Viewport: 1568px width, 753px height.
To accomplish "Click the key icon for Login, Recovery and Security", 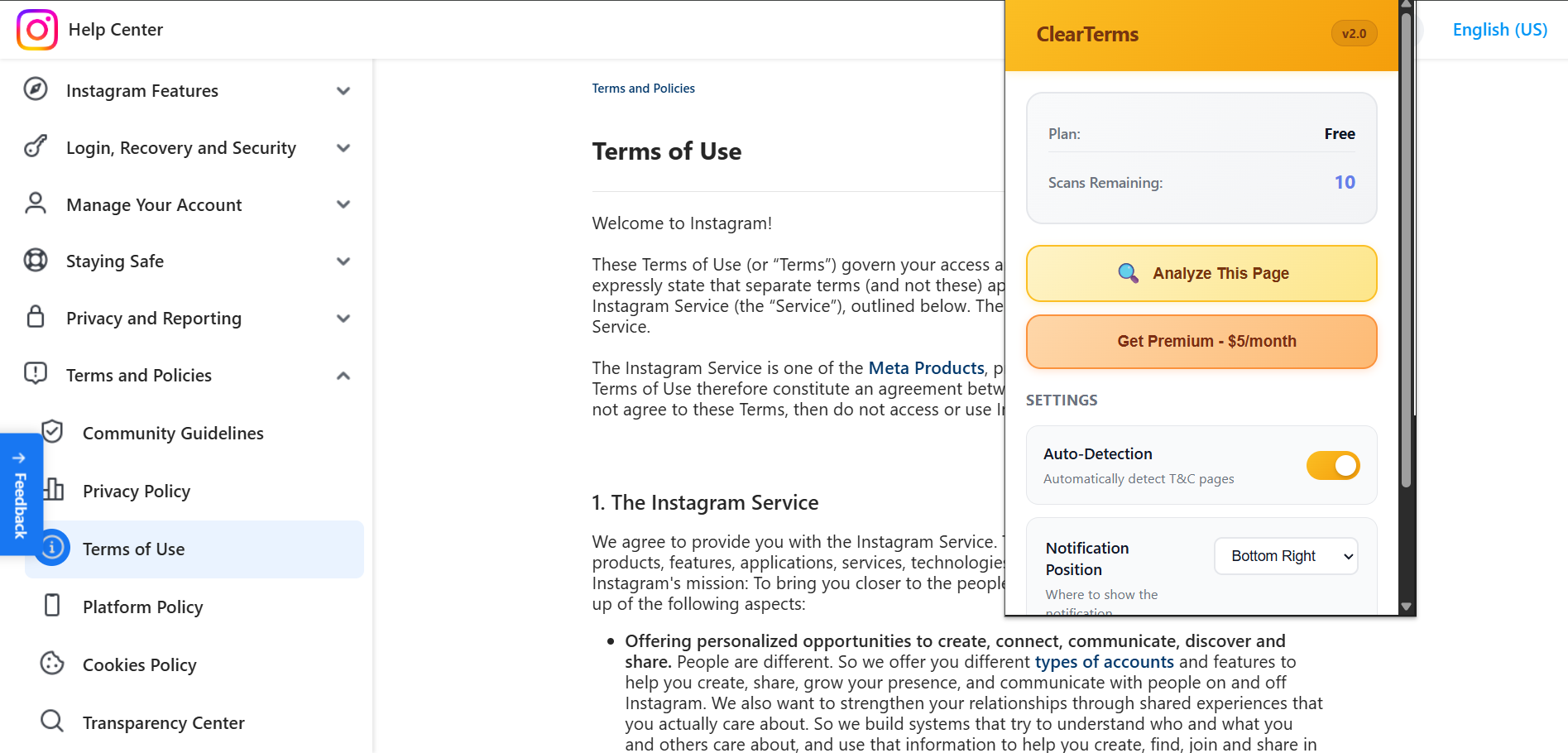I will pos(35,146).
